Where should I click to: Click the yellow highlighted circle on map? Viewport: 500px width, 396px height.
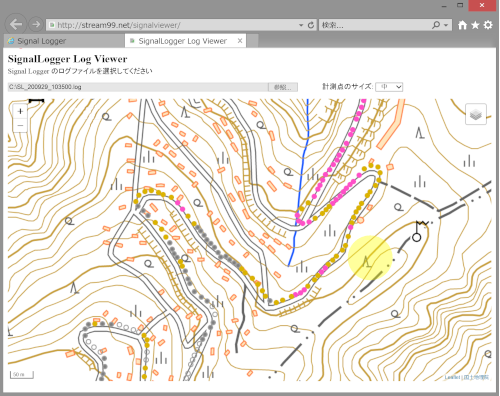[x=370, y=257]
